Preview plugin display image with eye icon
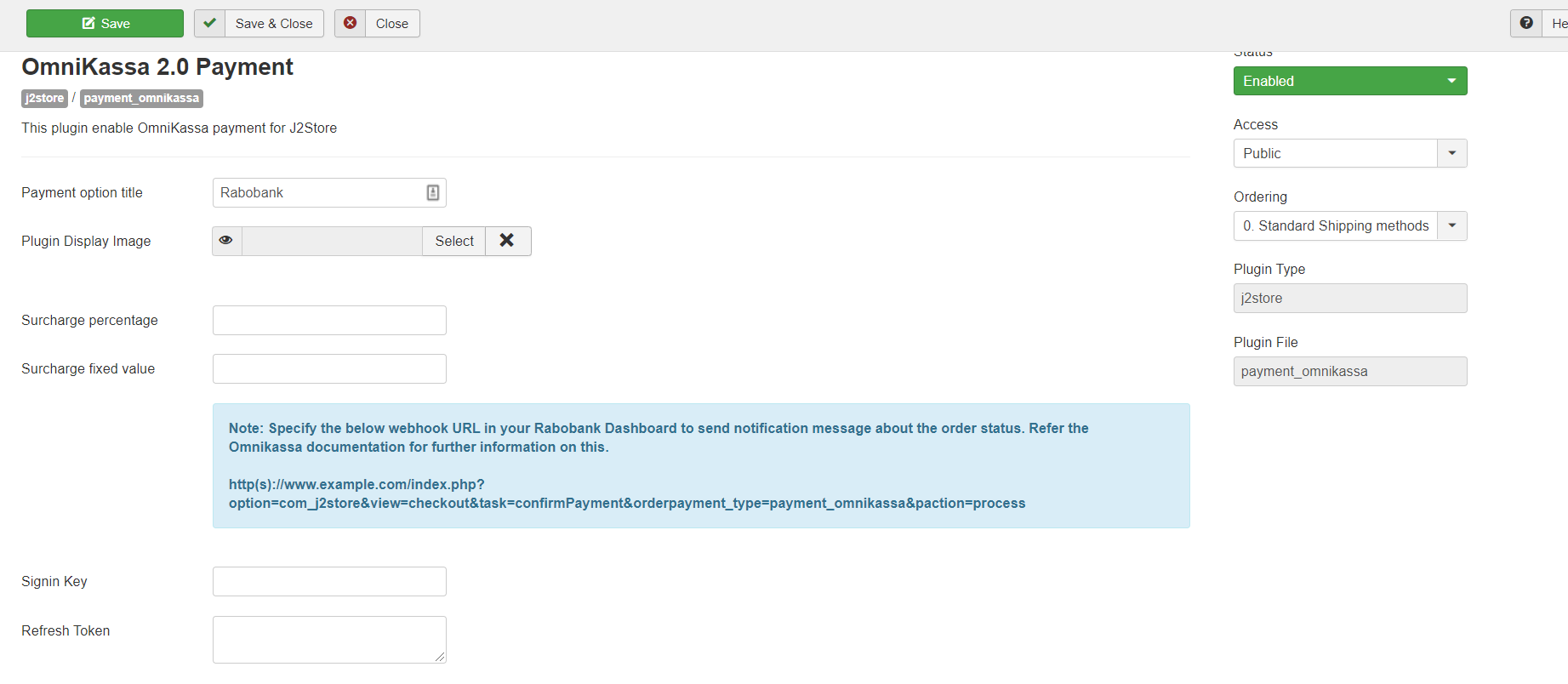The width and height of the screenshot is (1568, 684). [x=226, y=241]
